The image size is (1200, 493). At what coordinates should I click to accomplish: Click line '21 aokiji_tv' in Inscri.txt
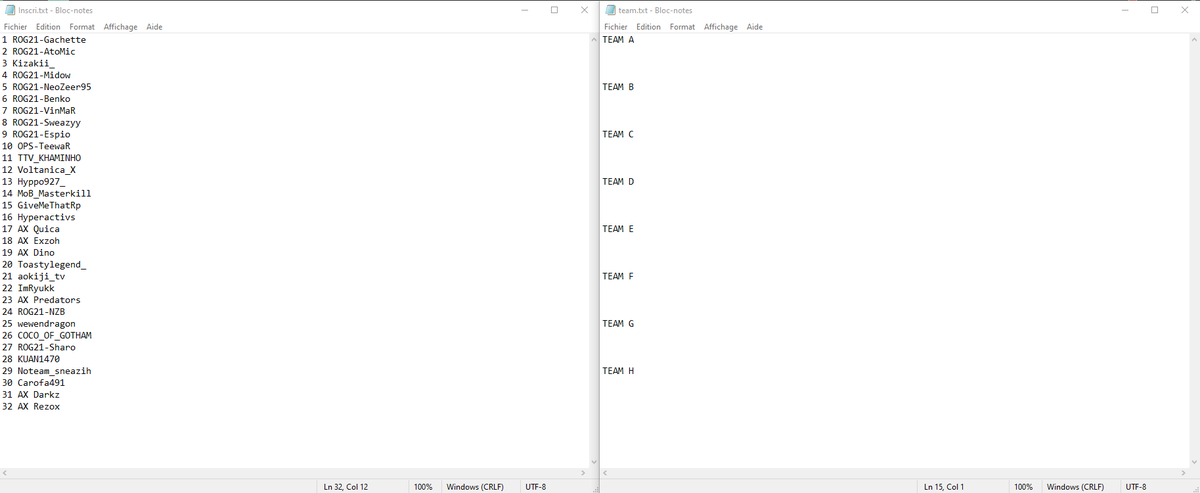click(34, 276)
